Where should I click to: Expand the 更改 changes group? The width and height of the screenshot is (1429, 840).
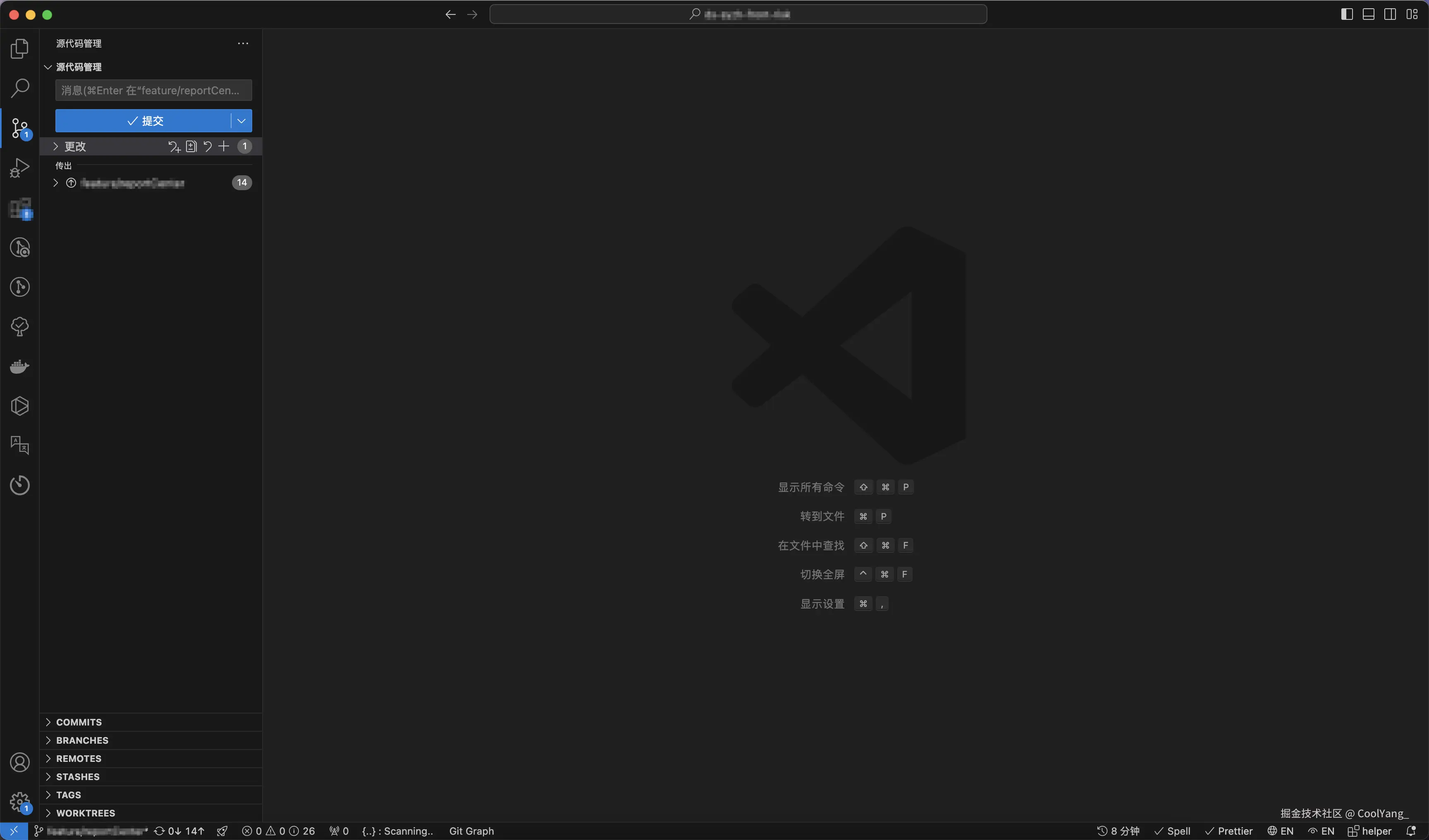75,147
